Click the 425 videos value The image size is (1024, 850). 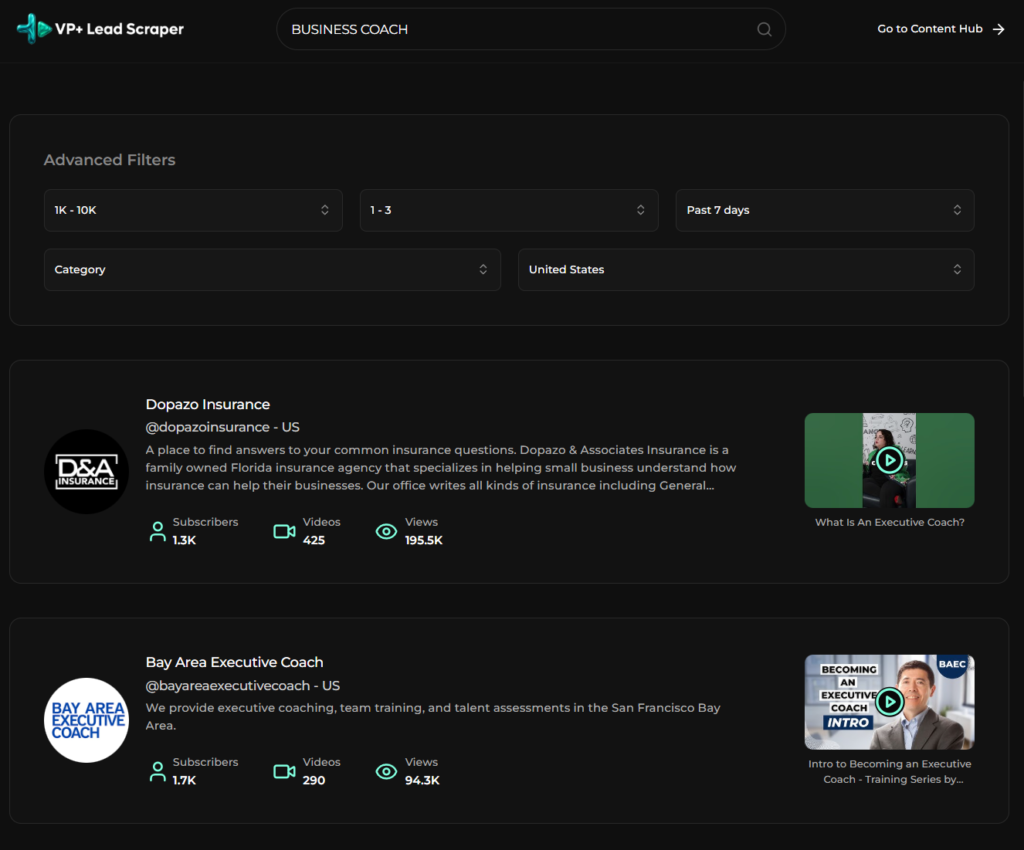click(314, 541)
